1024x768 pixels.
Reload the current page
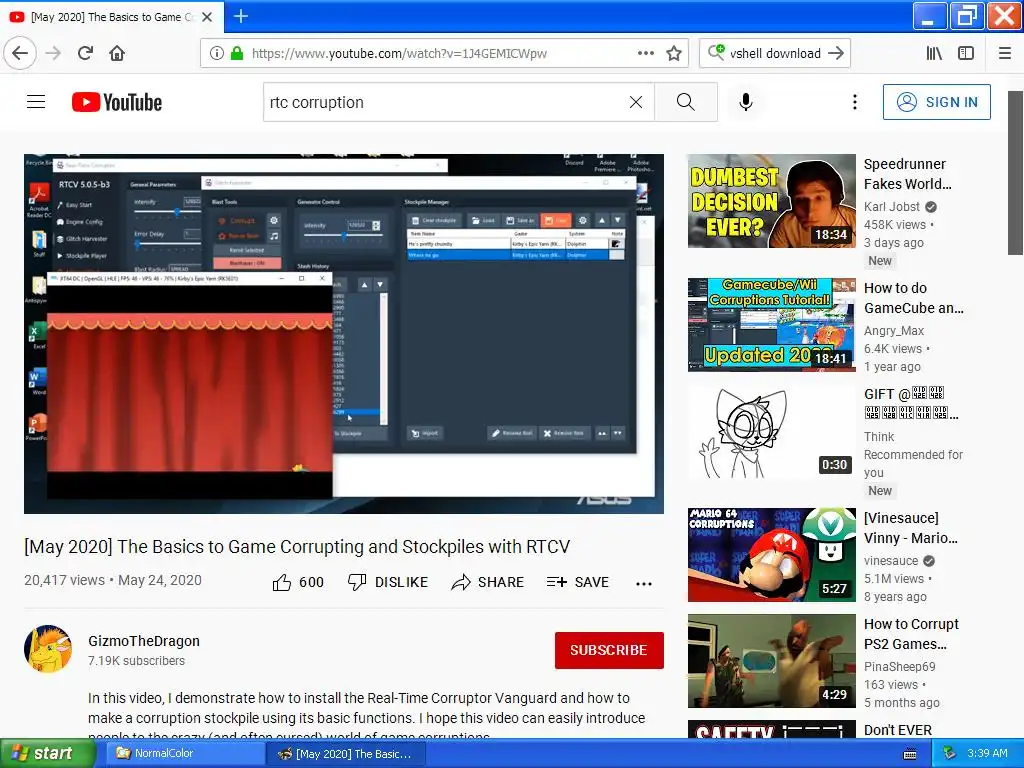pyautogui.click(x=85, y=53)
